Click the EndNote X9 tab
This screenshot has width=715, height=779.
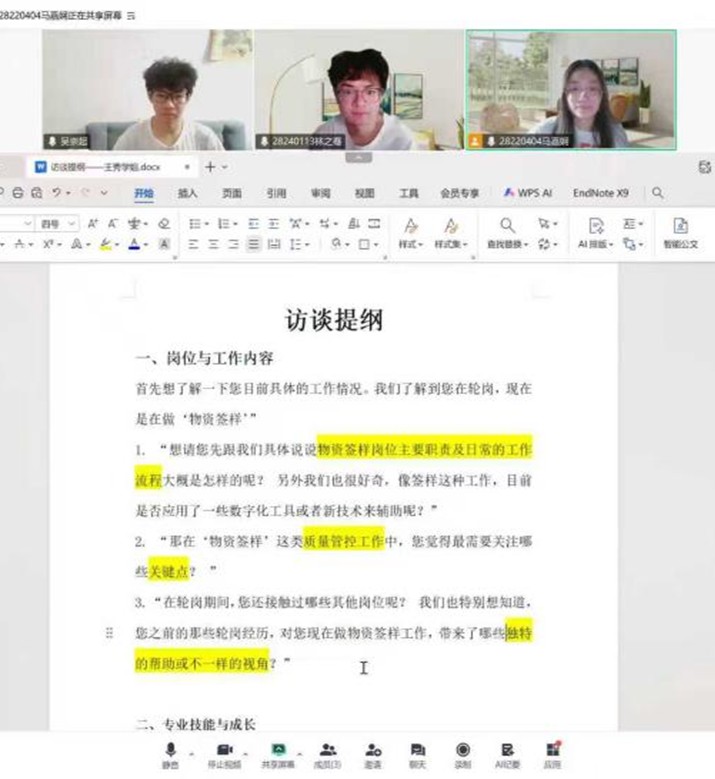tap(600, 193)
